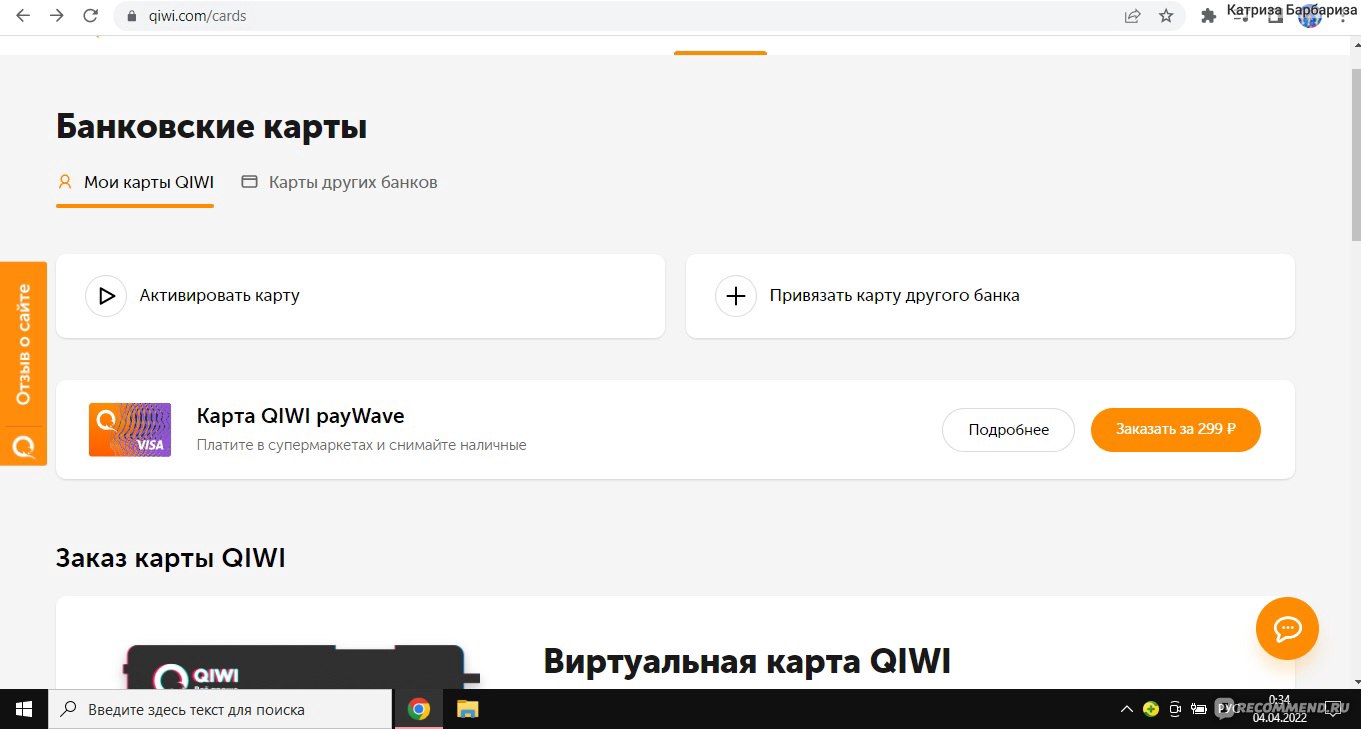Open the Отзыв о сайте feedback tab
Screen dimensions: 1361x729
(23, 345)
